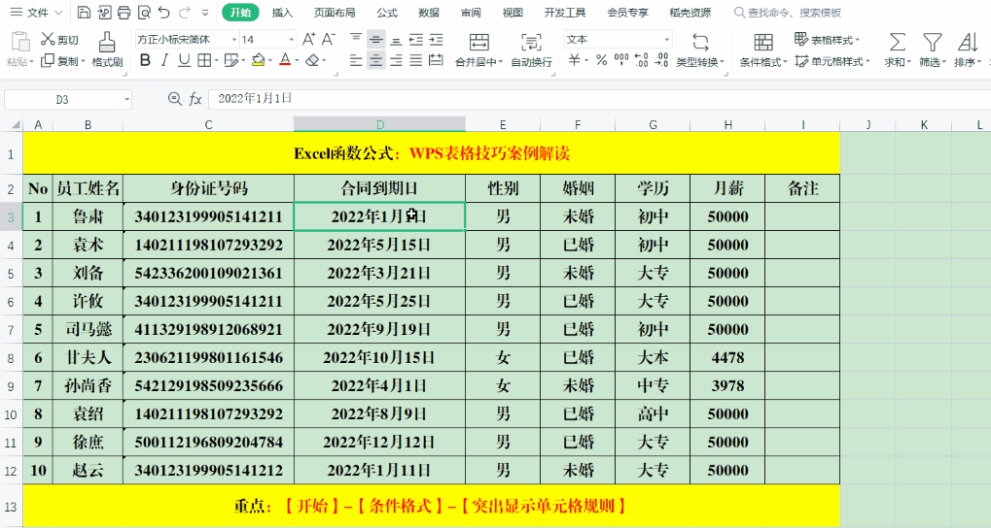Image resolution: width=991 pixels, height=528 pixels.
Task: Expand the number format dropdown showing 文本
Action: 666,39
